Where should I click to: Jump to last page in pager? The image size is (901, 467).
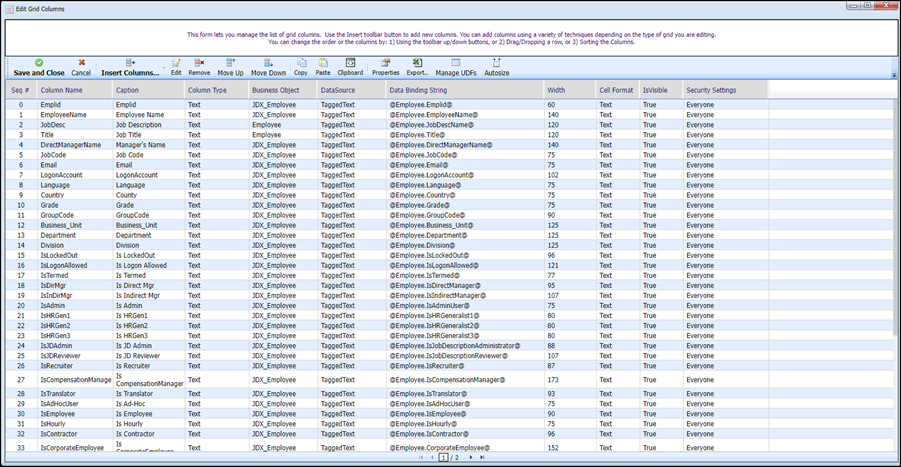point(482,457)
